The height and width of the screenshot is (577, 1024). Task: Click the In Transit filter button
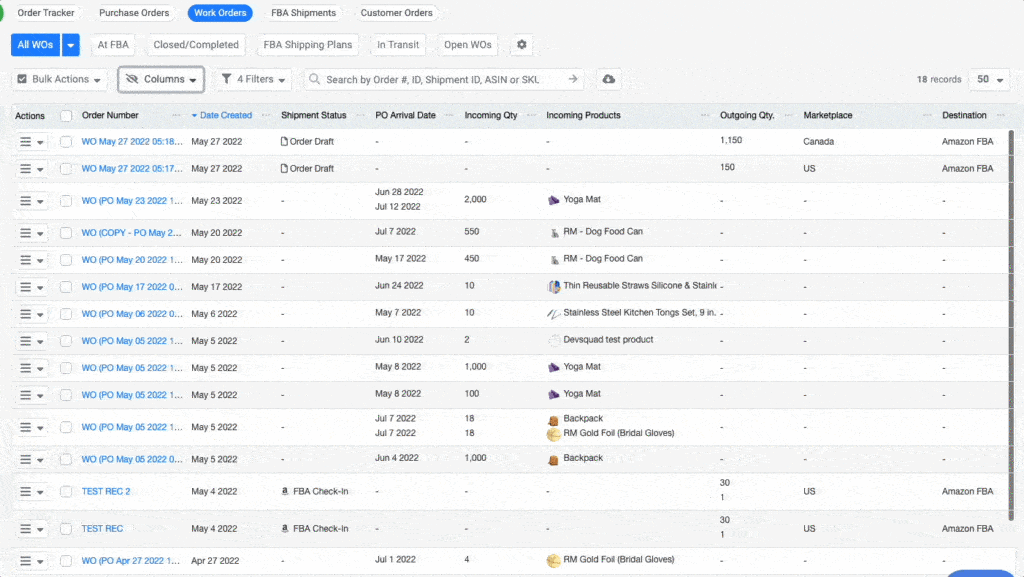pos(398,45)
